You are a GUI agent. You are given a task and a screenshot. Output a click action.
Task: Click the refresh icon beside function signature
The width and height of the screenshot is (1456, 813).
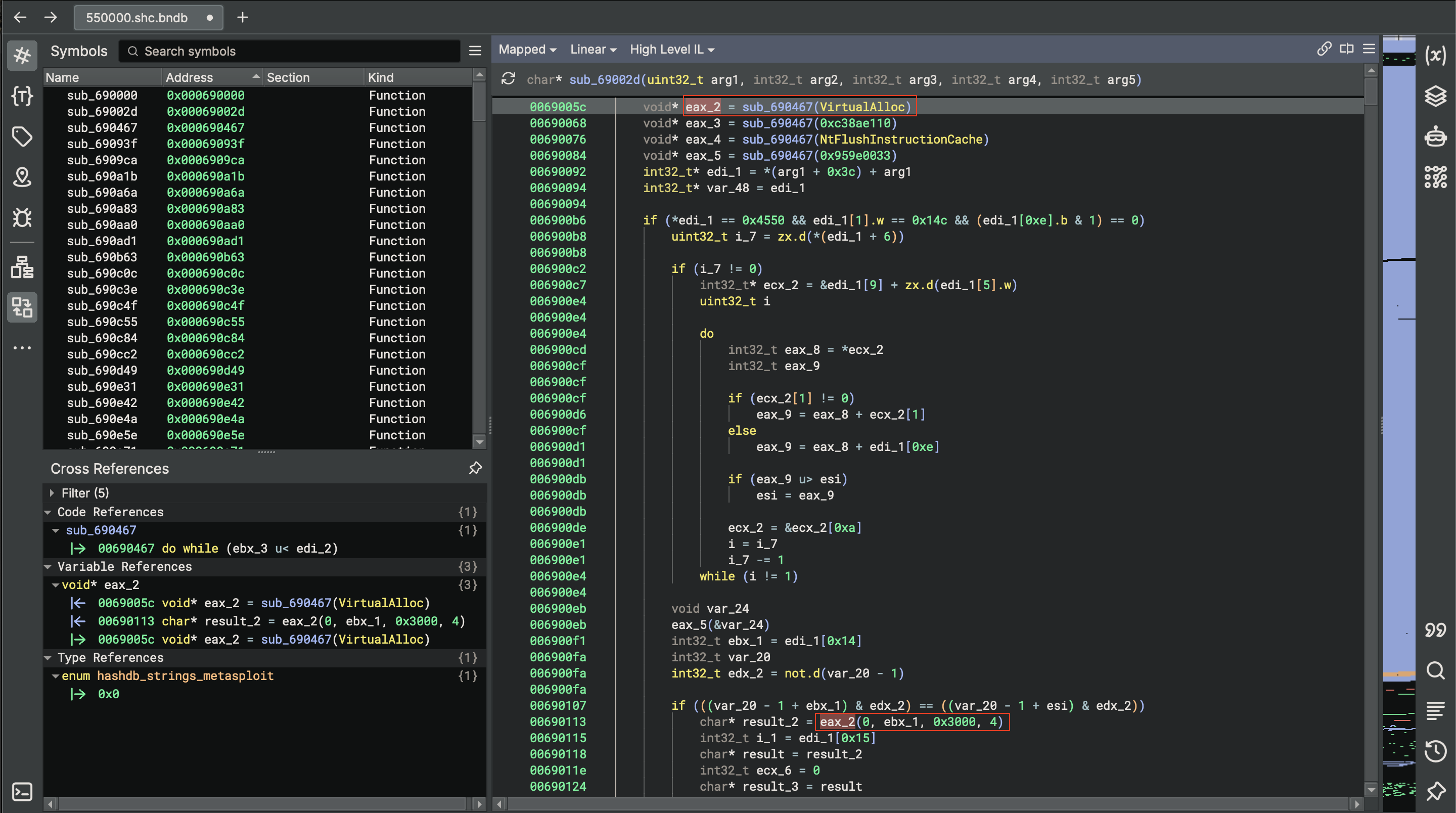click(x=508, y=79)
